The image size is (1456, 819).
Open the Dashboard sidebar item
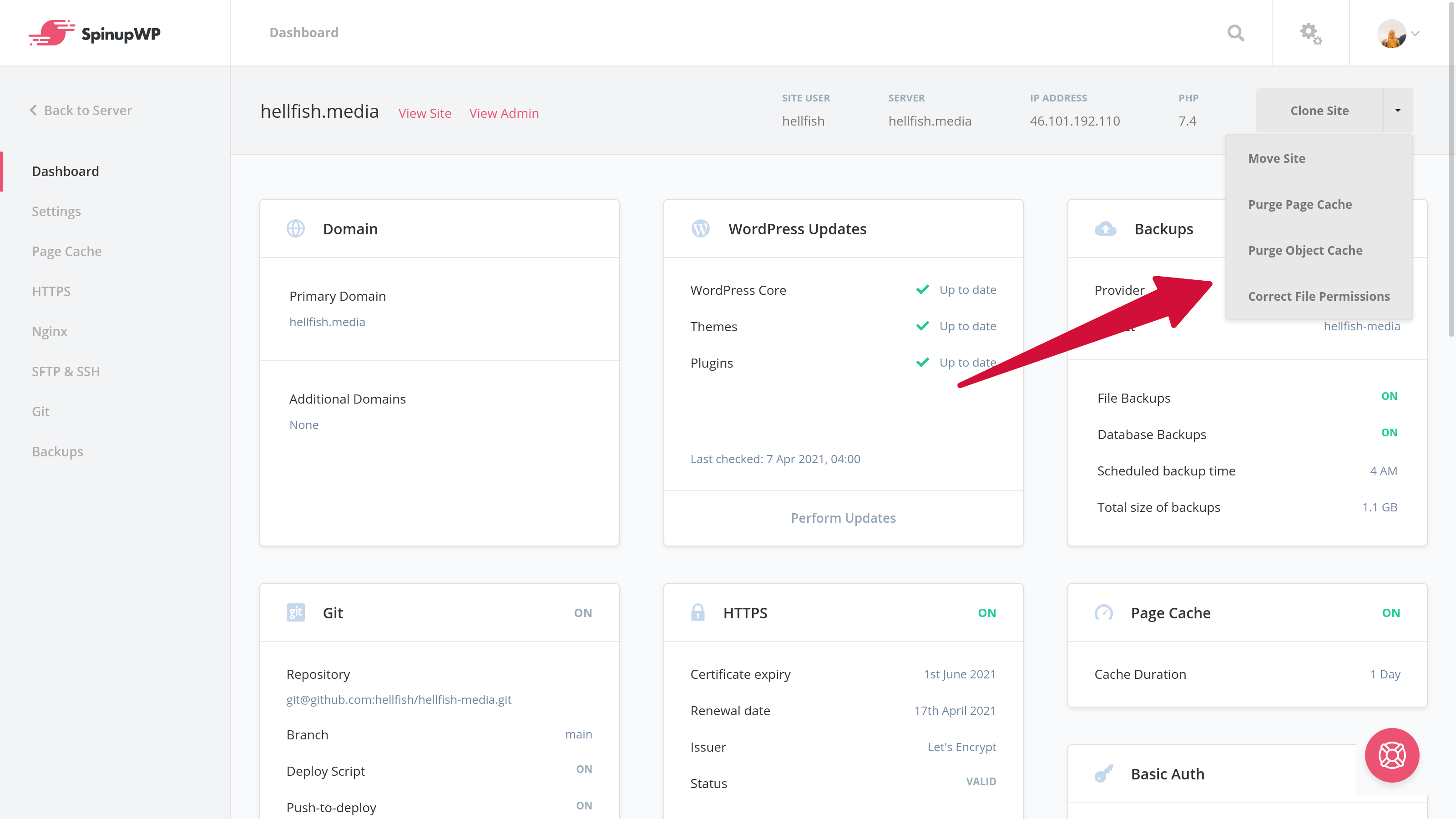66,171
